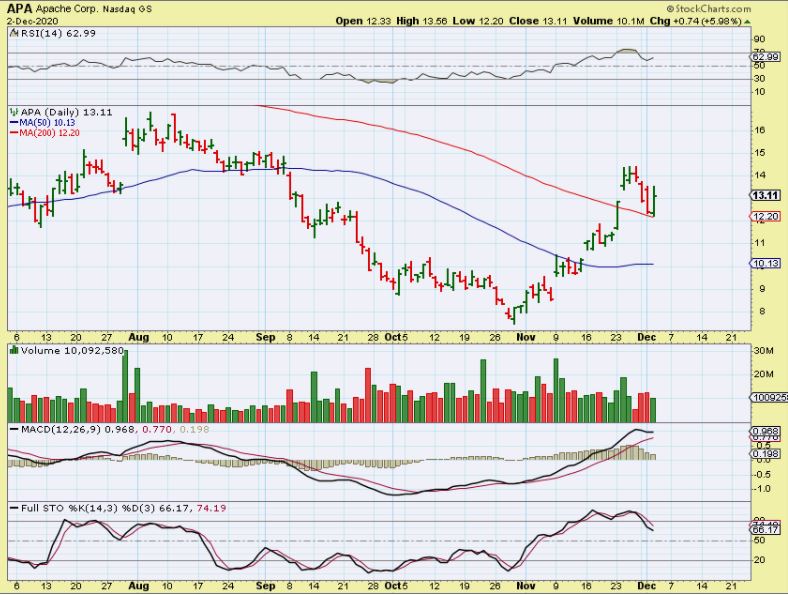Click the red 12.20 tag on right axis
Viewport: 788px width, 595px height.
(x=765, y=217)
